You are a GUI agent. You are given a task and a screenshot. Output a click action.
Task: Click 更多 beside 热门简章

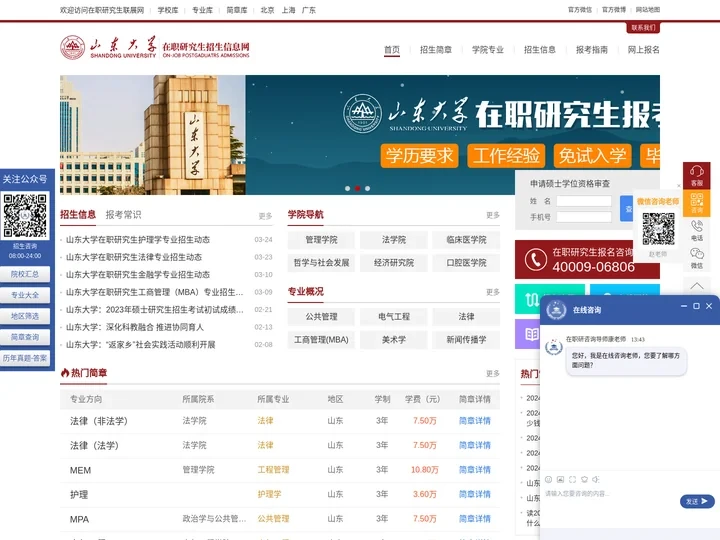click(x=493, y=373)
